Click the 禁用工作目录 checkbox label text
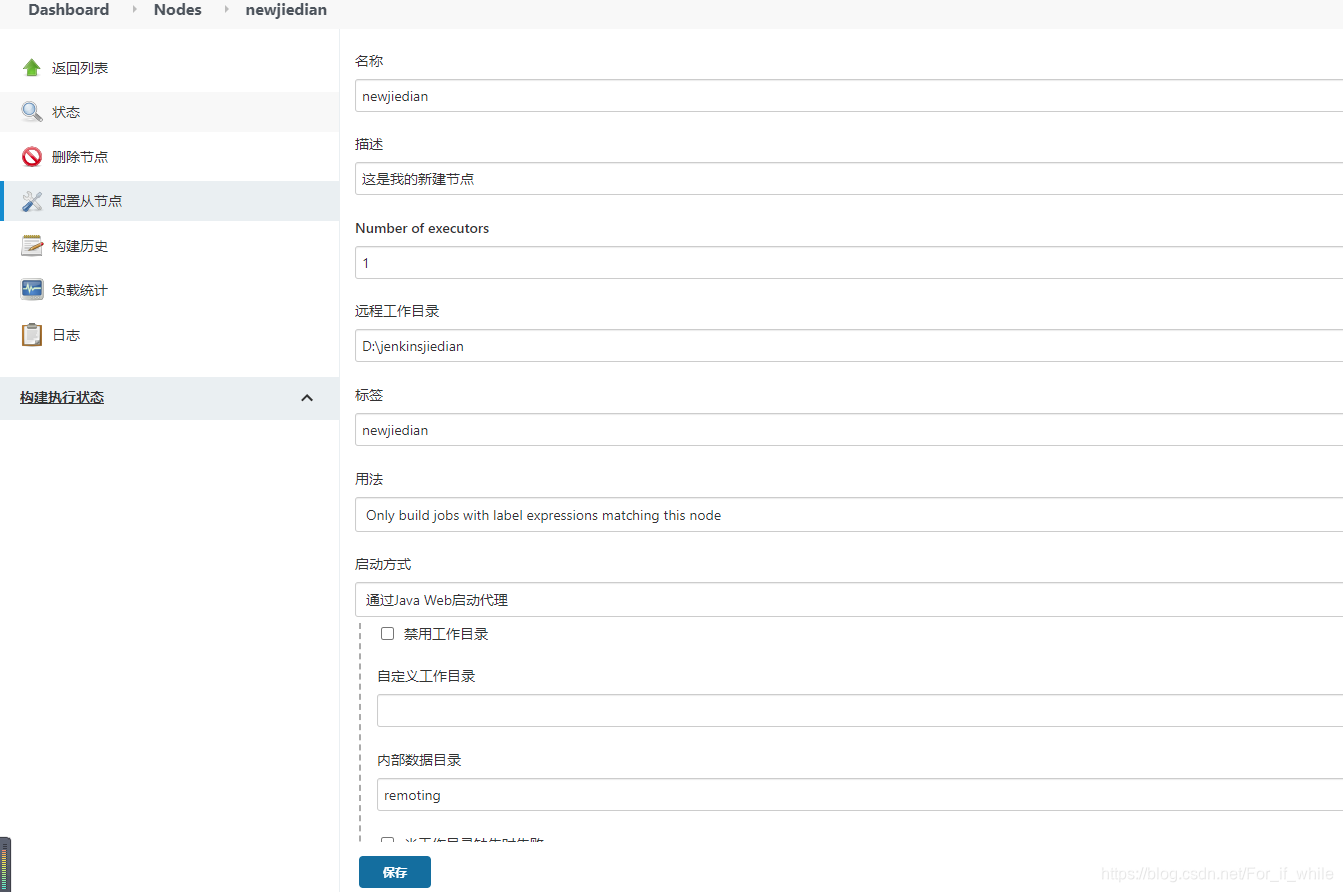1343x892 pixels. point(446,634)
